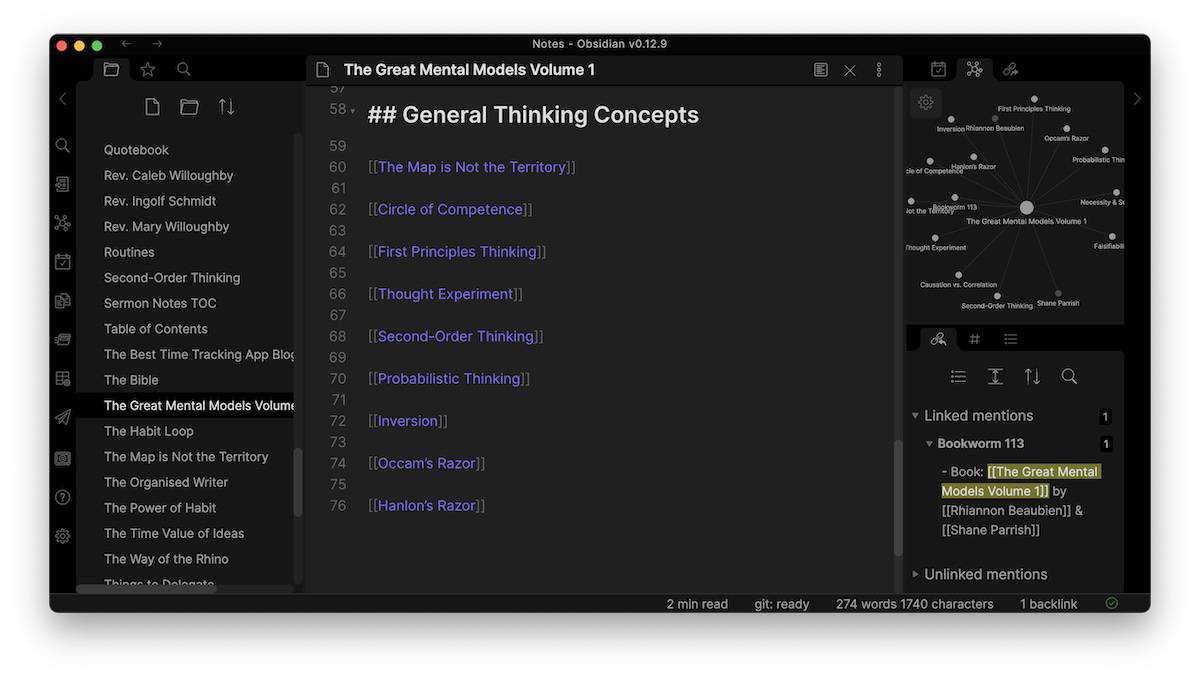Click git: ready in the status bar

click(x=782, y=604)
